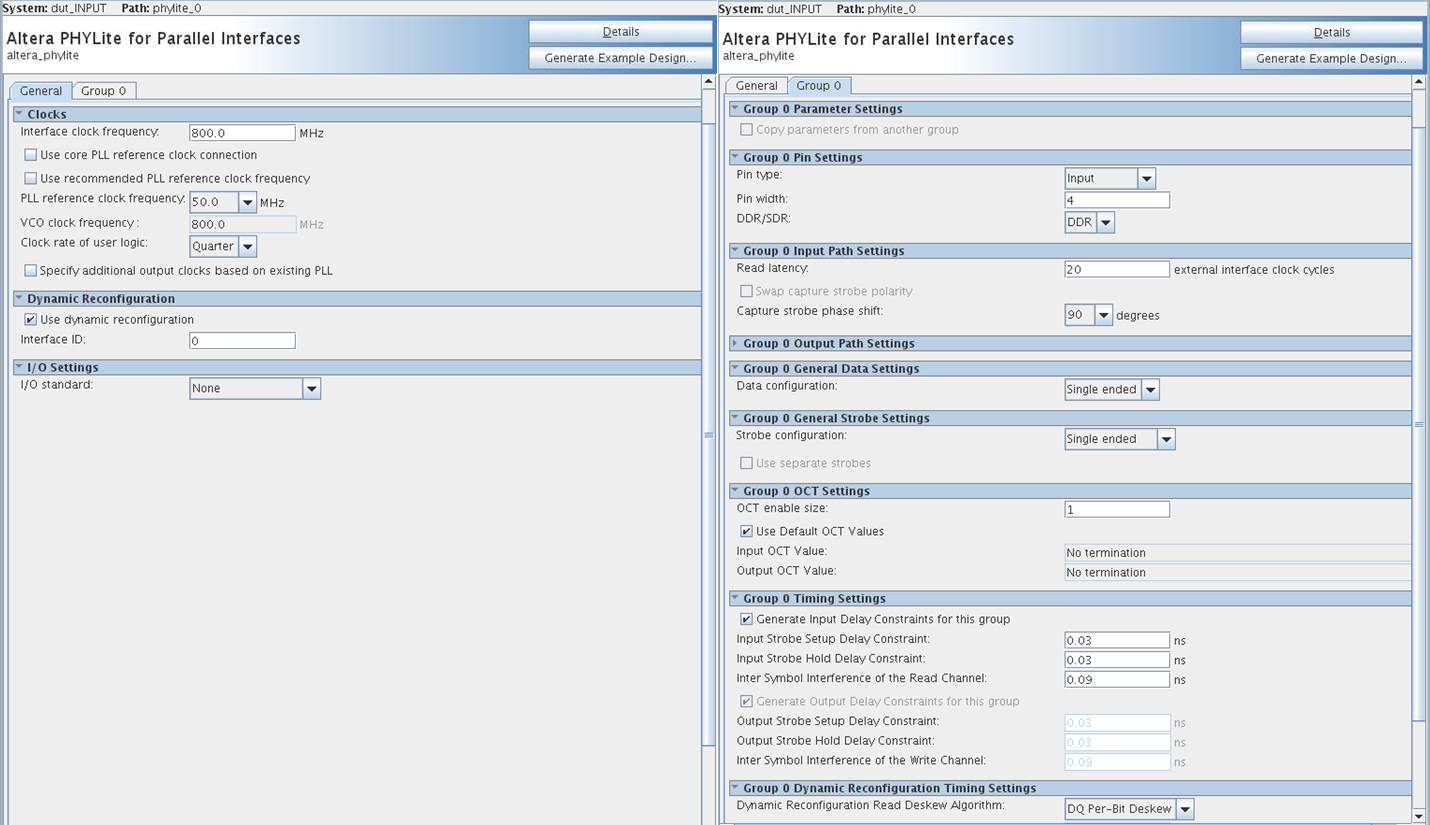Image resolution: width=1430 pixels, height=825 pixels.
Task: Click Input Strobe Hold Delay Constraint field
Action: [1117, 660]
